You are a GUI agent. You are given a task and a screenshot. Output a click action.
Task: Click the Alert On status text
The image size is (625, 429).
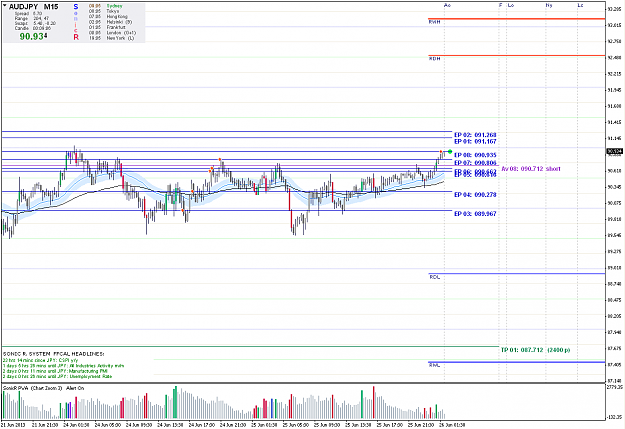click(75, 388)
